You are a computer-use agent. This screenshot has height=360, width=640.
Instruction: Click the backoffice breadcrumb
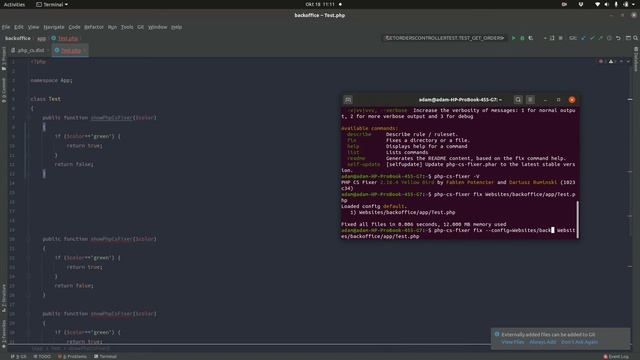pyautogui.click(x=18, y=38)
